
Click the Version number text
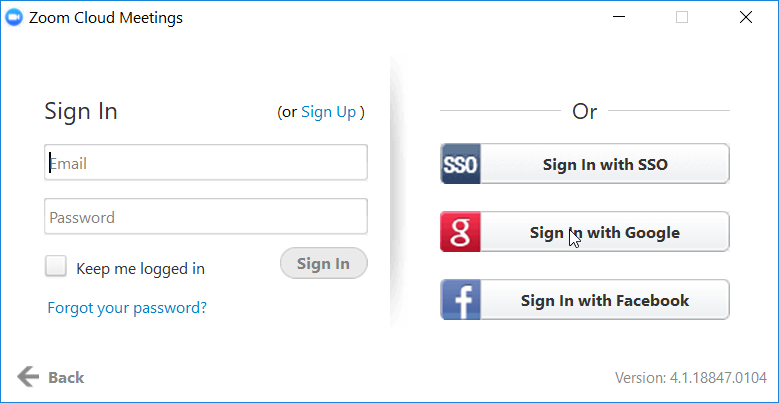click(690, 378)
